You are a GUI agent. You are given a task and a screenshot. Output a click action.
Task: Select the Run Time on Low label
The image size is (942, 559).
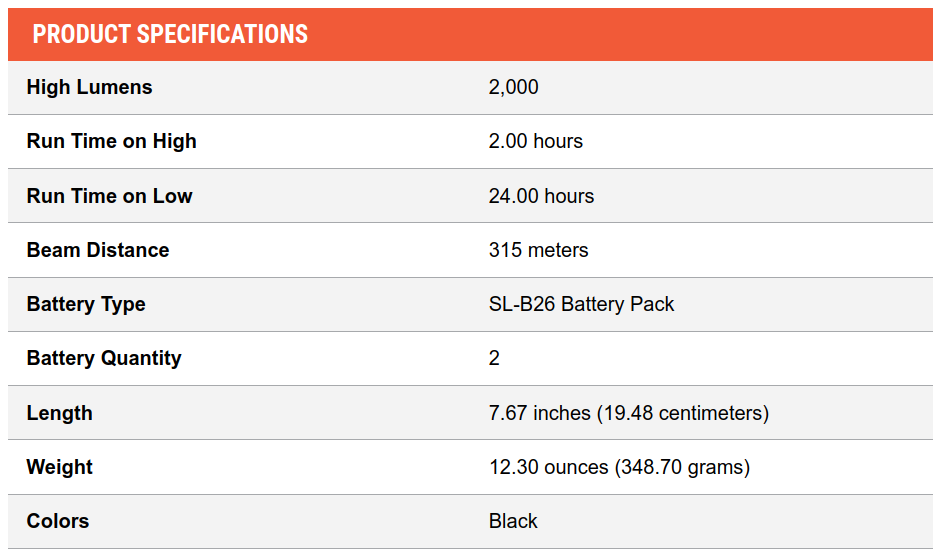pos(109,196)
